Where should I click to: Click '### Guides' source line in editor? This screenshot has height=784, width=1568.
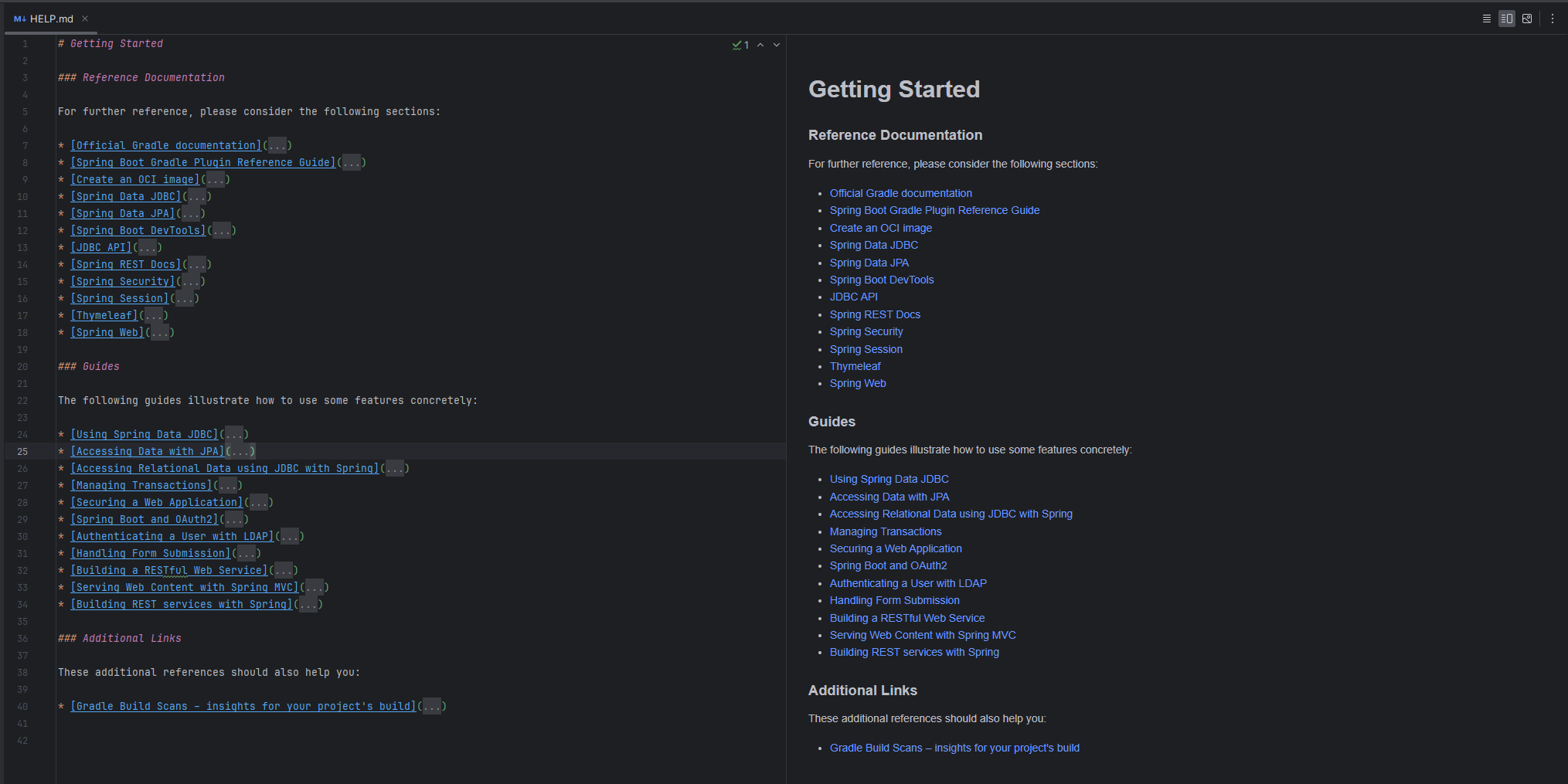click(x=89, y=367)
